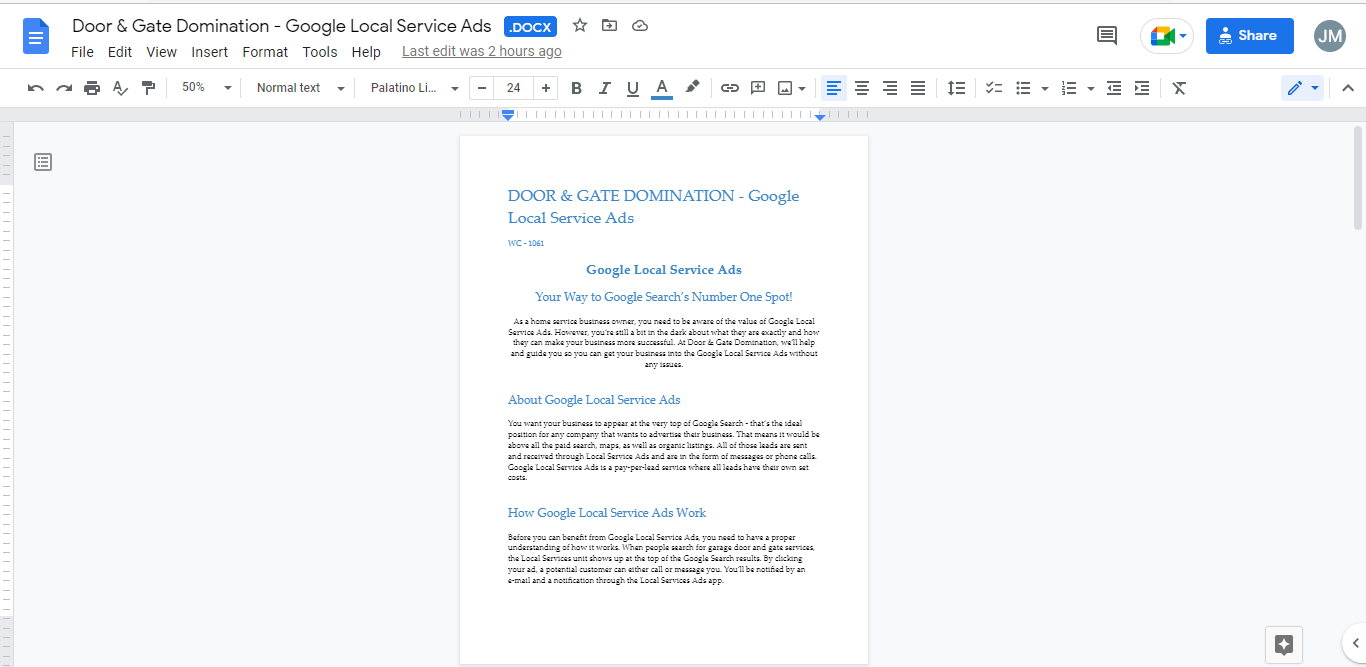Expand the image insert options arrow

802,88
